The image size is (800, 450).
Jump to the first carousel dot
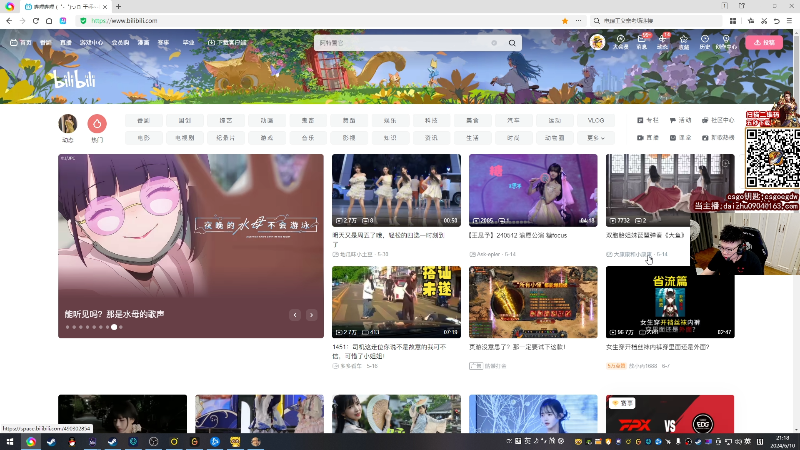tap(67, 327)
